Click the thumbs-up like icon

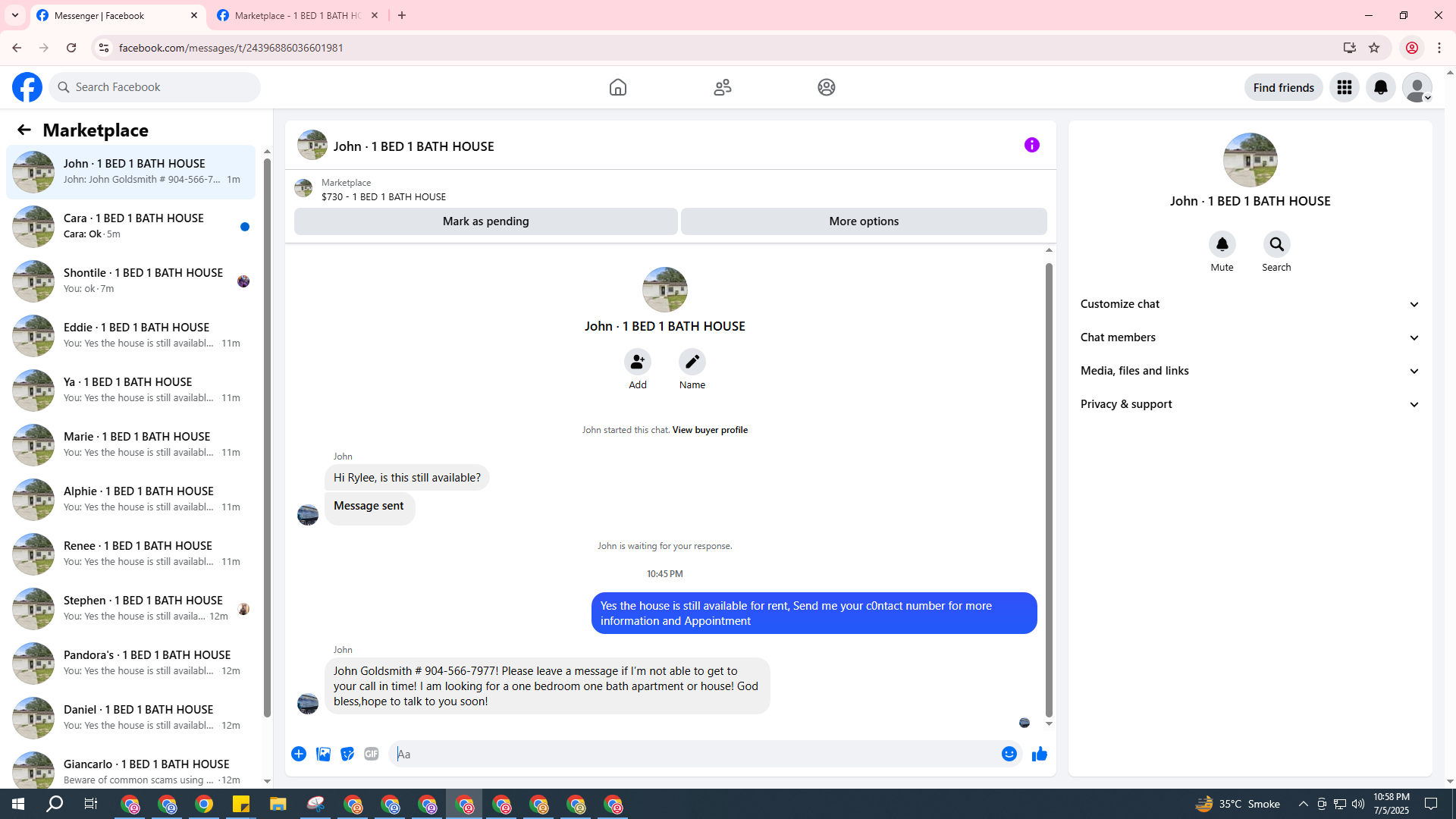1039,754
